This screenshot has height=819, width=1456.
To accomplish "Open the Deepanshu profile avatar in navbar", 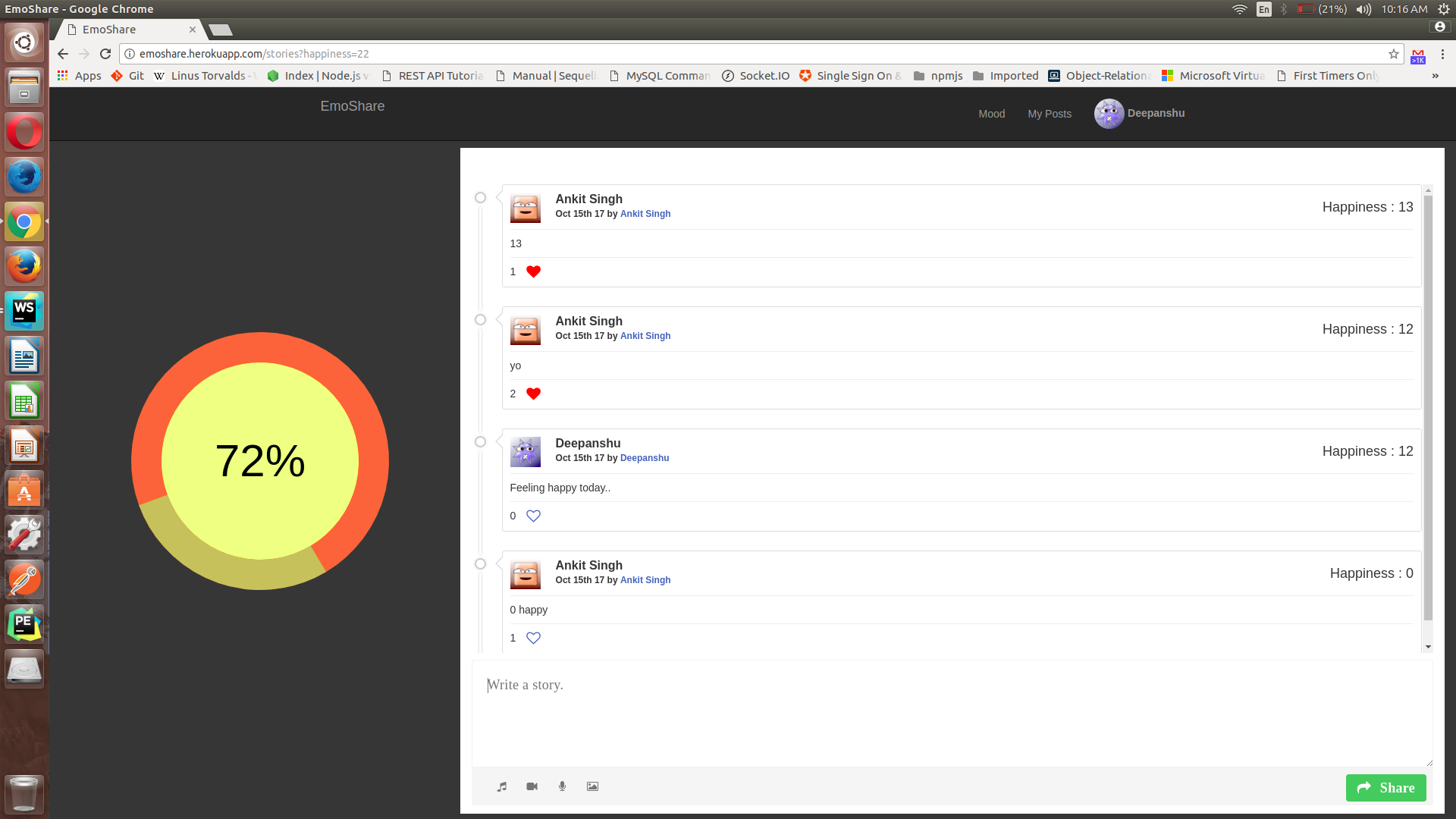I will point(1108,113).
